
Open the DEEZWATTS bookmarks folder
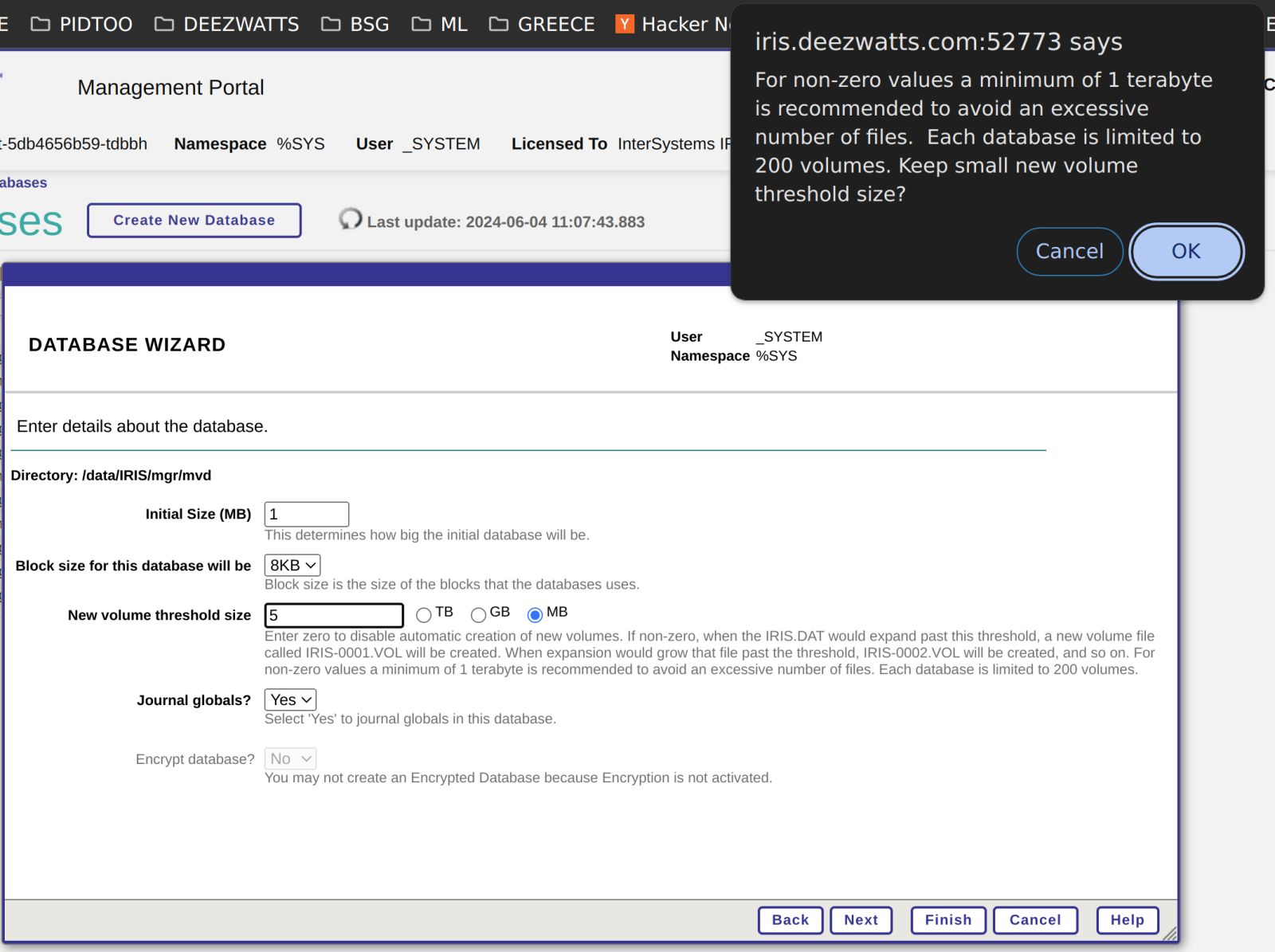click(227, 24)
